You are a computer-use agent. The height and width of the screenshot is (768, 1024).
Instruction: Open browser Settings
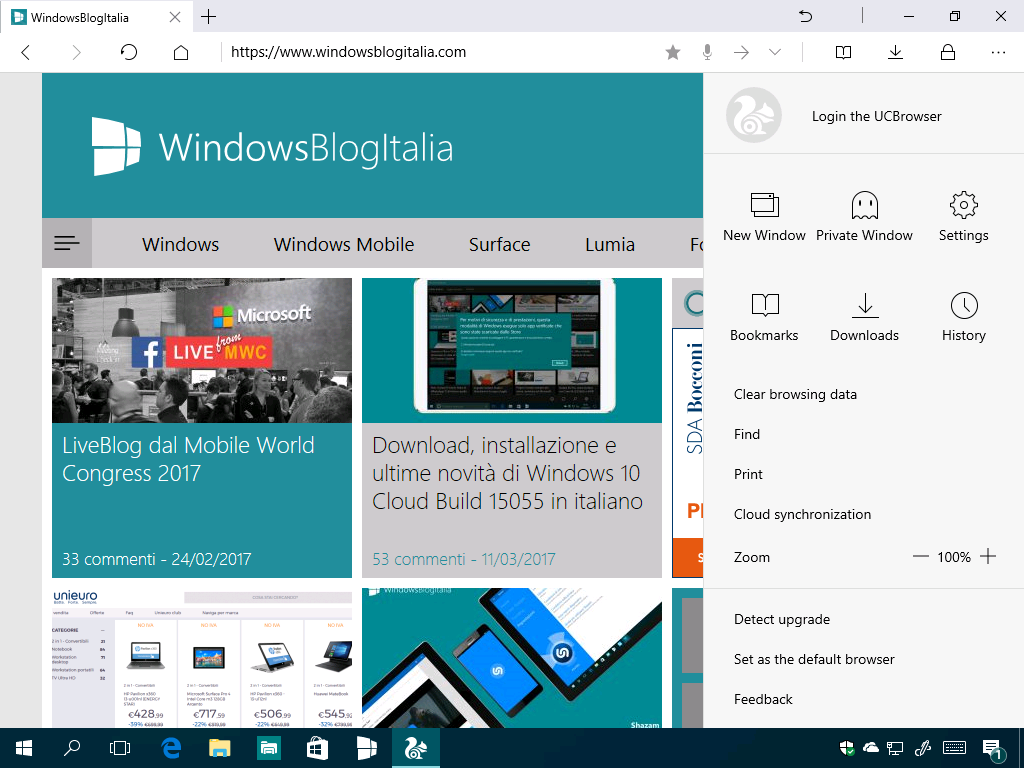point(963,217)
